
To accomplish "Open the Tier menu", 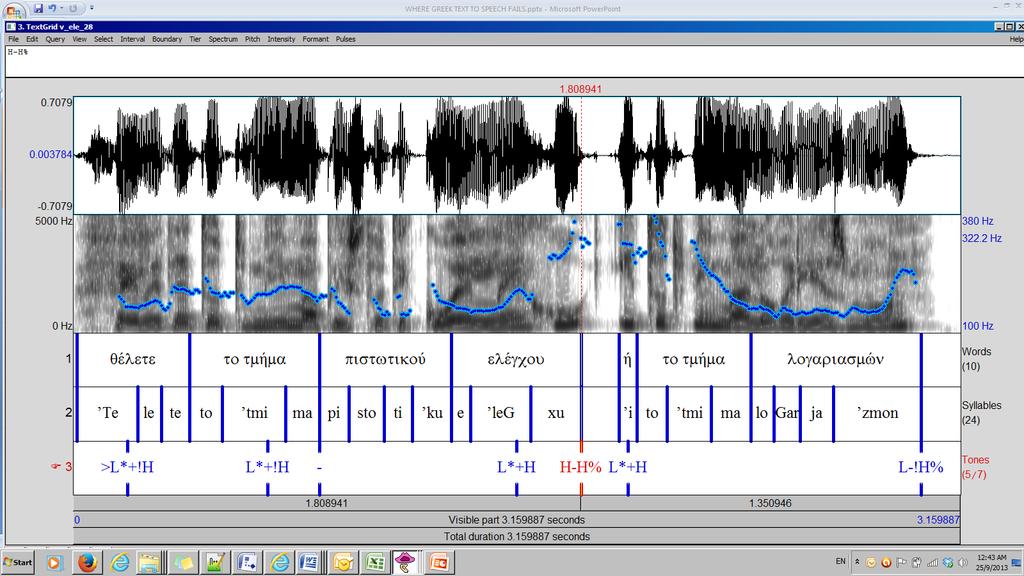I will (x=195, y=39).
